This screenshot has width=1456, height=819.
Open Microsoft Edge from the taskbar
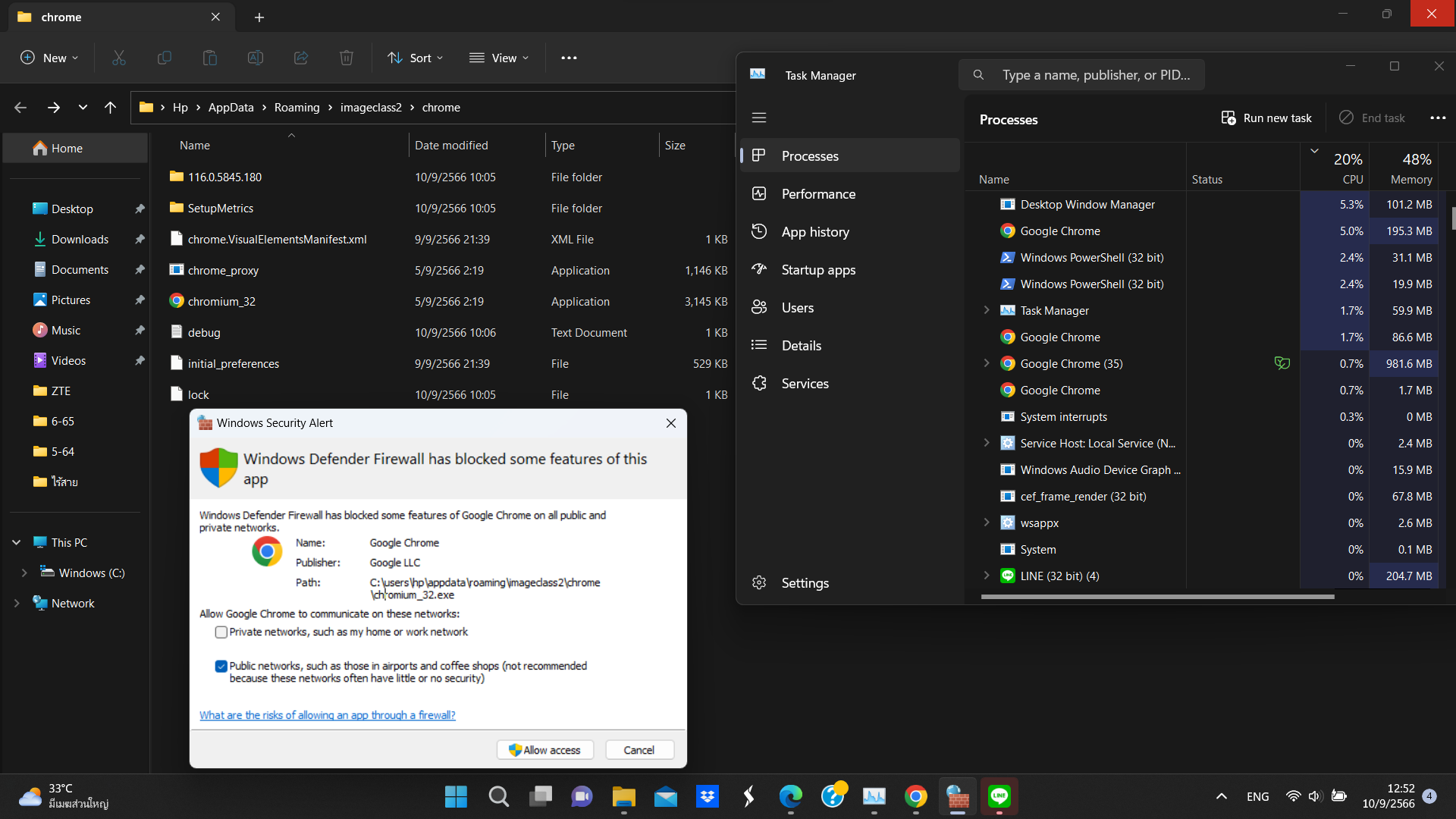tap(791, 796)
